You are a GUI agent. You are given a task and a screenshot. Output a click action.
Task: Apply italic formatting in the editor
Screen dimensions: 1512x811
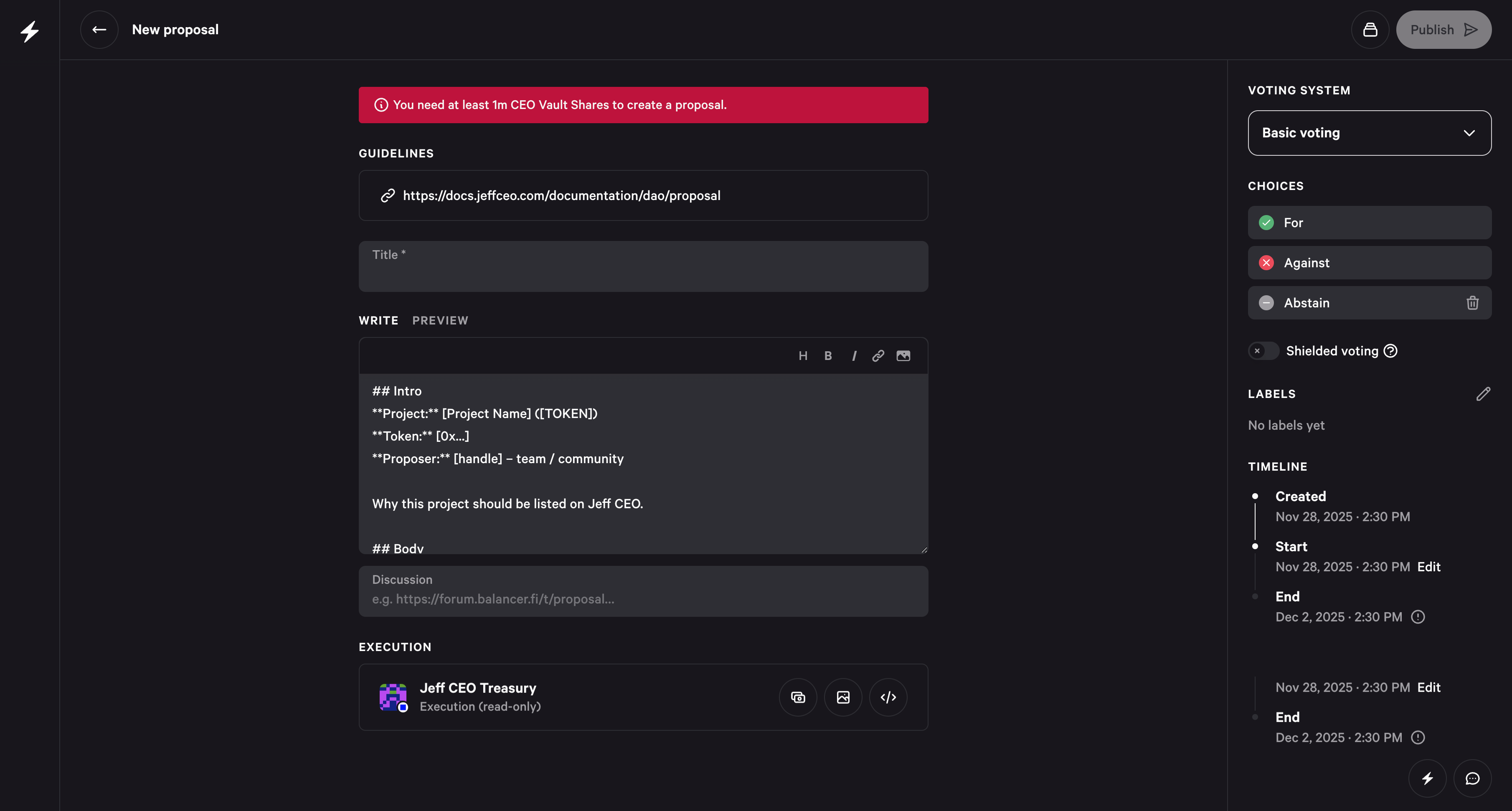tap(854, 355)
